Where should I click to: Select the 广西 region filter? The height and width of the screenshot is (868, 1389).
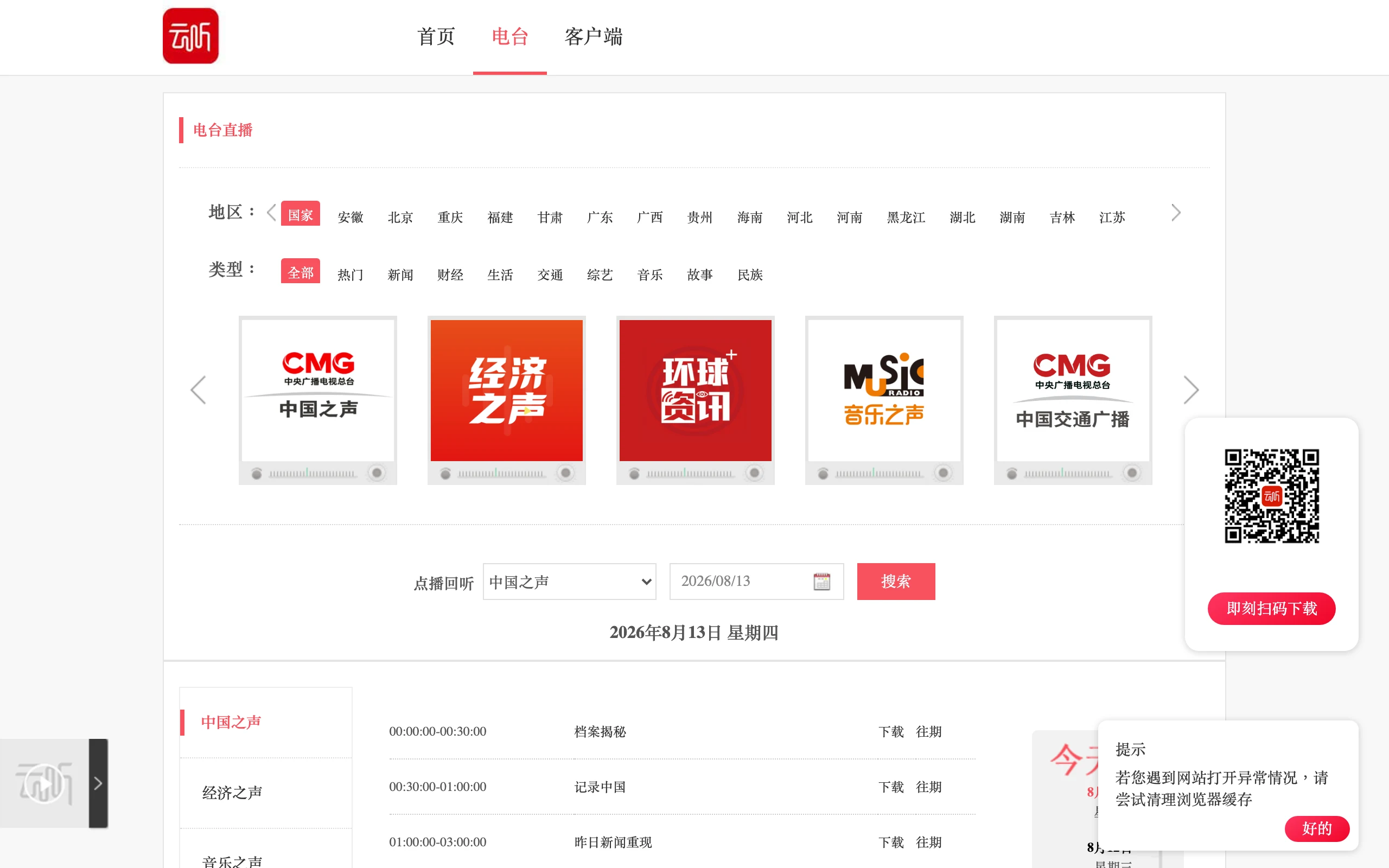649,217
